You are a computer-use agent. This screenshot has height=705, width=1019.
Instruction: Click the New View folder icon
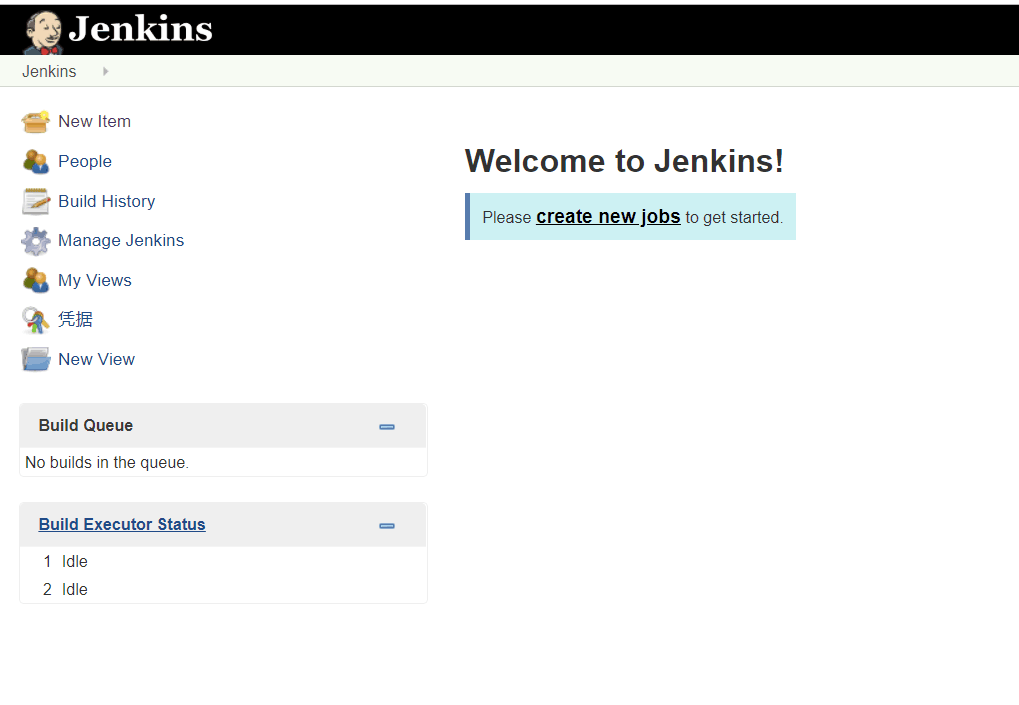click(35, 359)
